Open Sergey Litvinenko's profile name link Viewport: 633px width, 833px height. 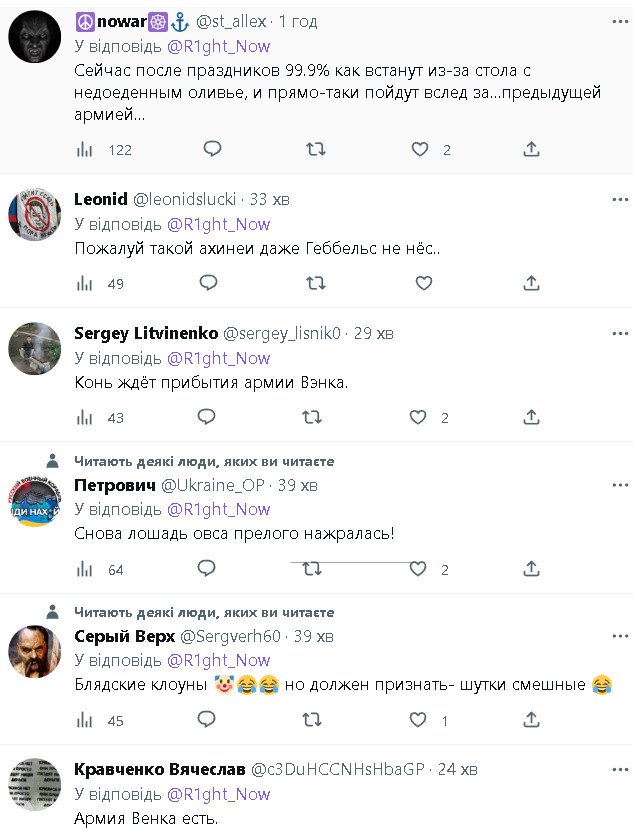(138, 333)
